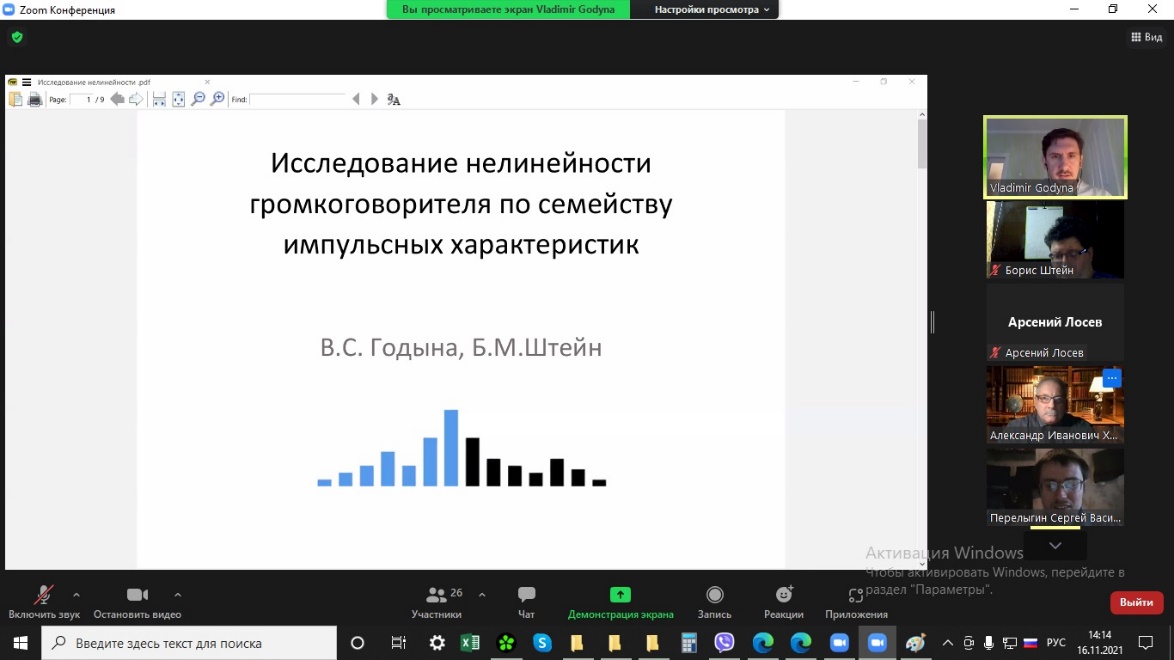The height and width of the screenshot is (660, 1174).
Task: Open Settings gear from taskbar
Action: click(437, 643)
